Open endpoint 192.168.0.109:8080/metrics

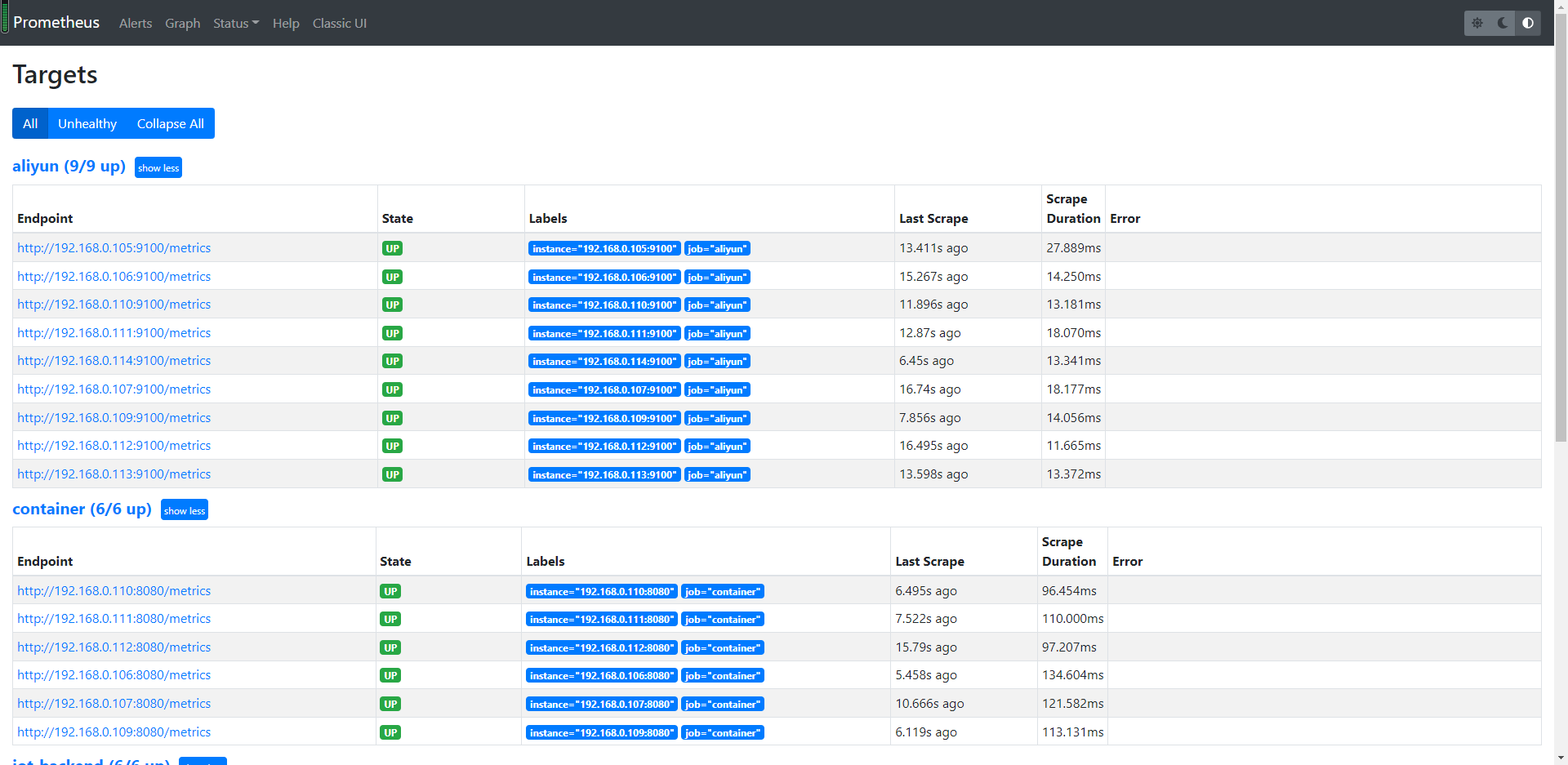click(114, 732)
